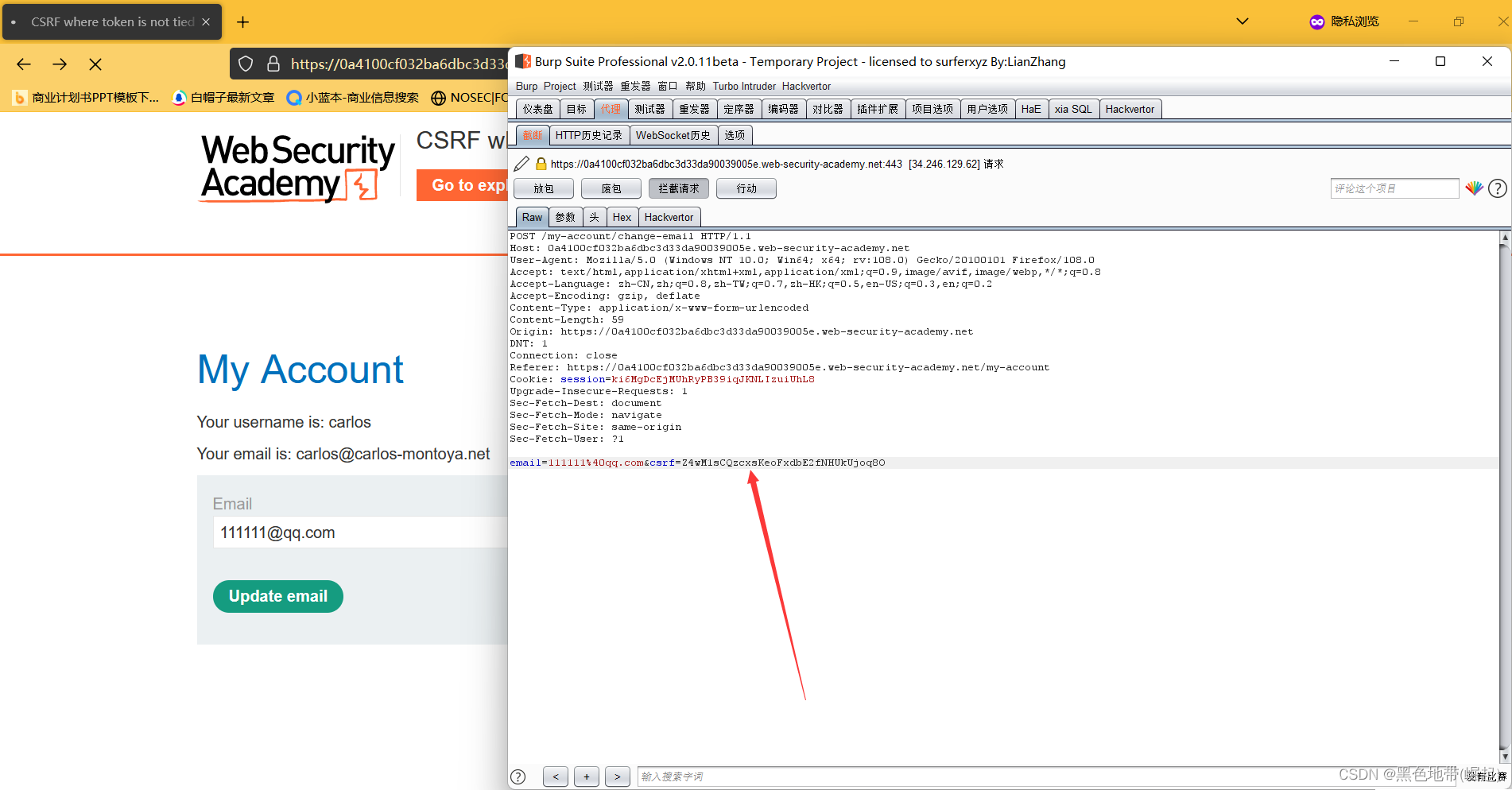Switch to the 插件扩展 tab
Viewport: 1512px width, 790px height.
click(x=878, y=109)
